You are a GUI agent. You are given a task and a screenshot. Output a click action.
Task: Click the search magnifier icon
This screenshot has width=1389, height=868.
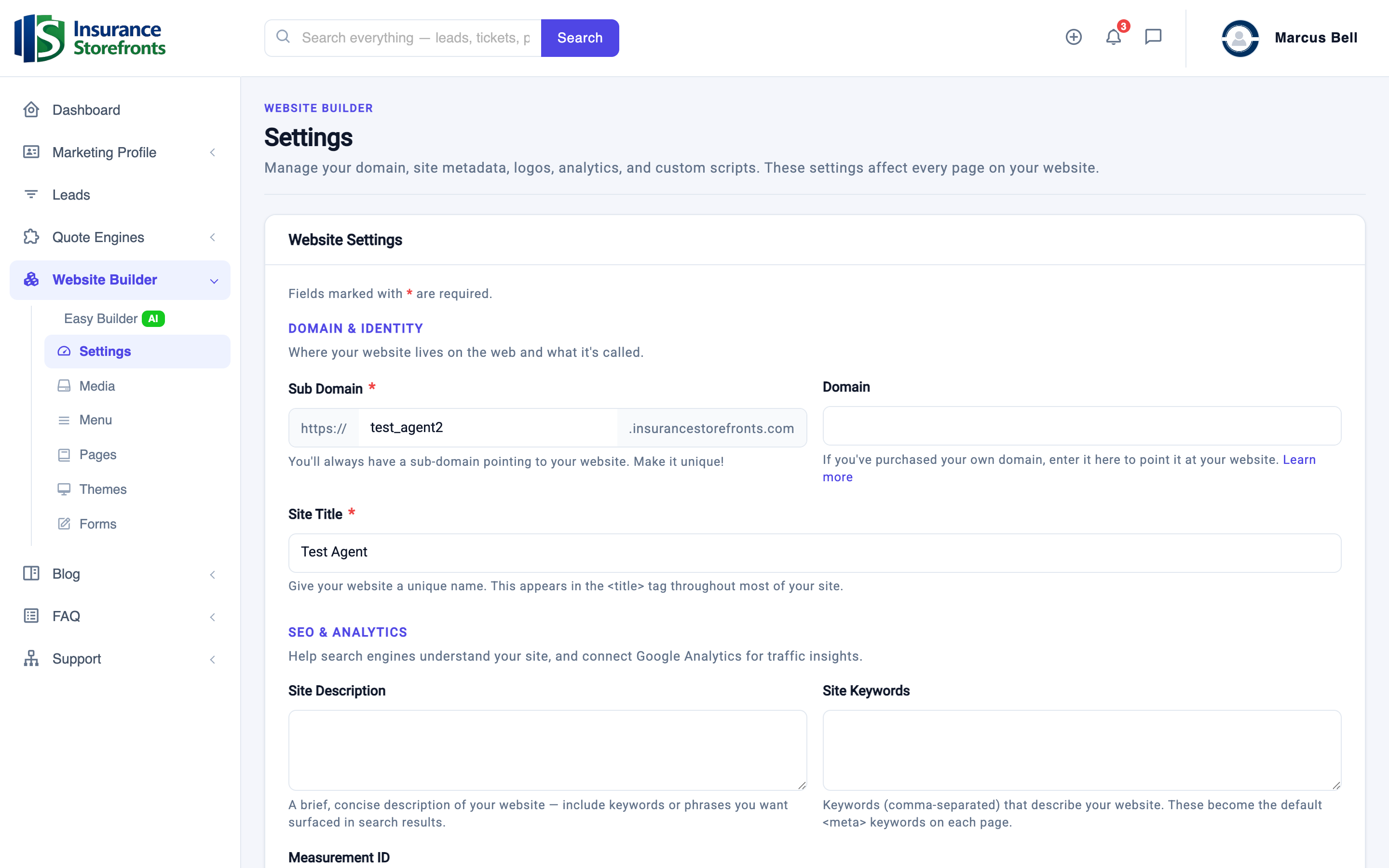point(283,37)
